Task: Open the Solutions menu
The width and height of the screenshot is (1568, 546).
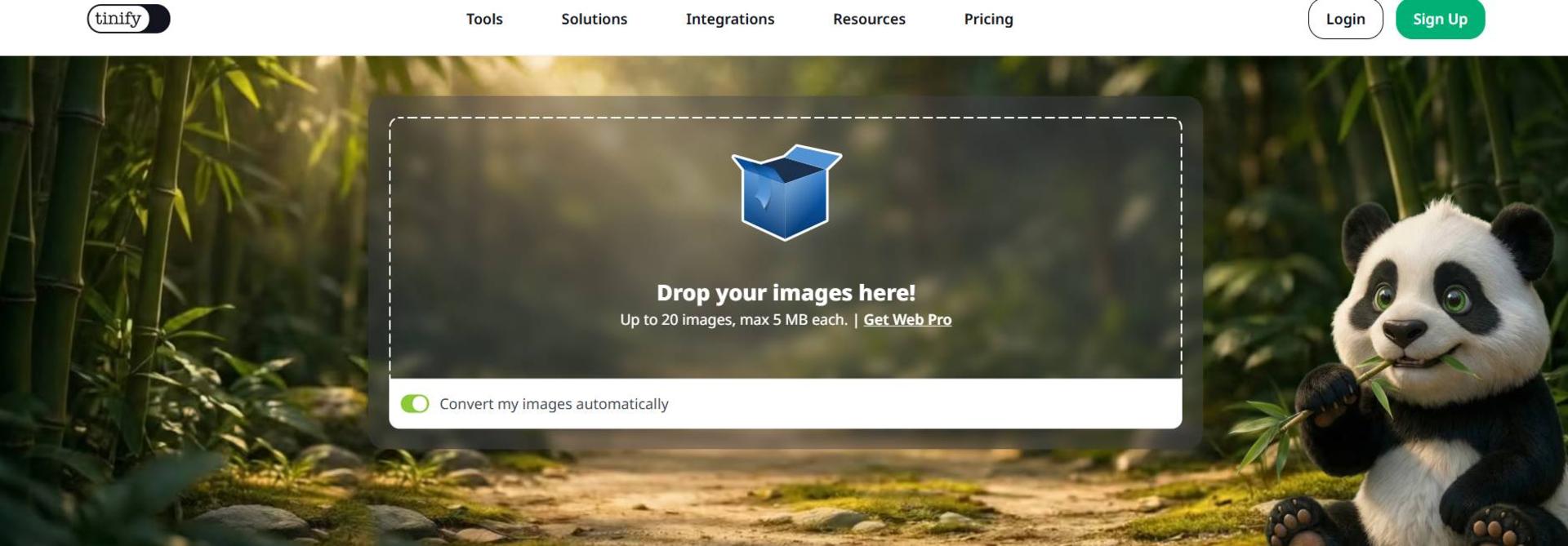Action: [x=594, y=19]
